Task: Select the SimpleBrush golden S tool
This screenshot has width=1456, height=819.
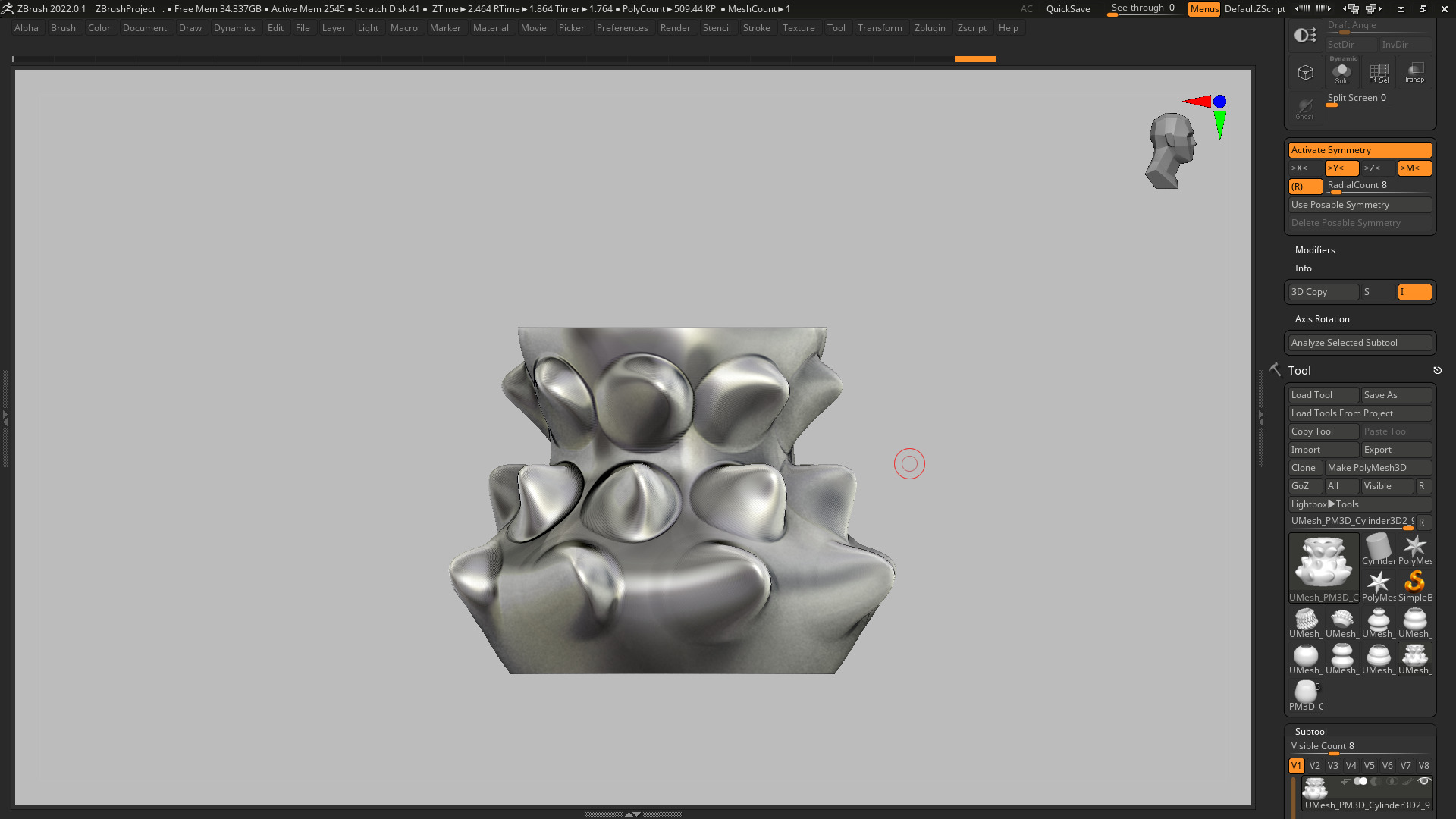Action: pos(1415,586)
